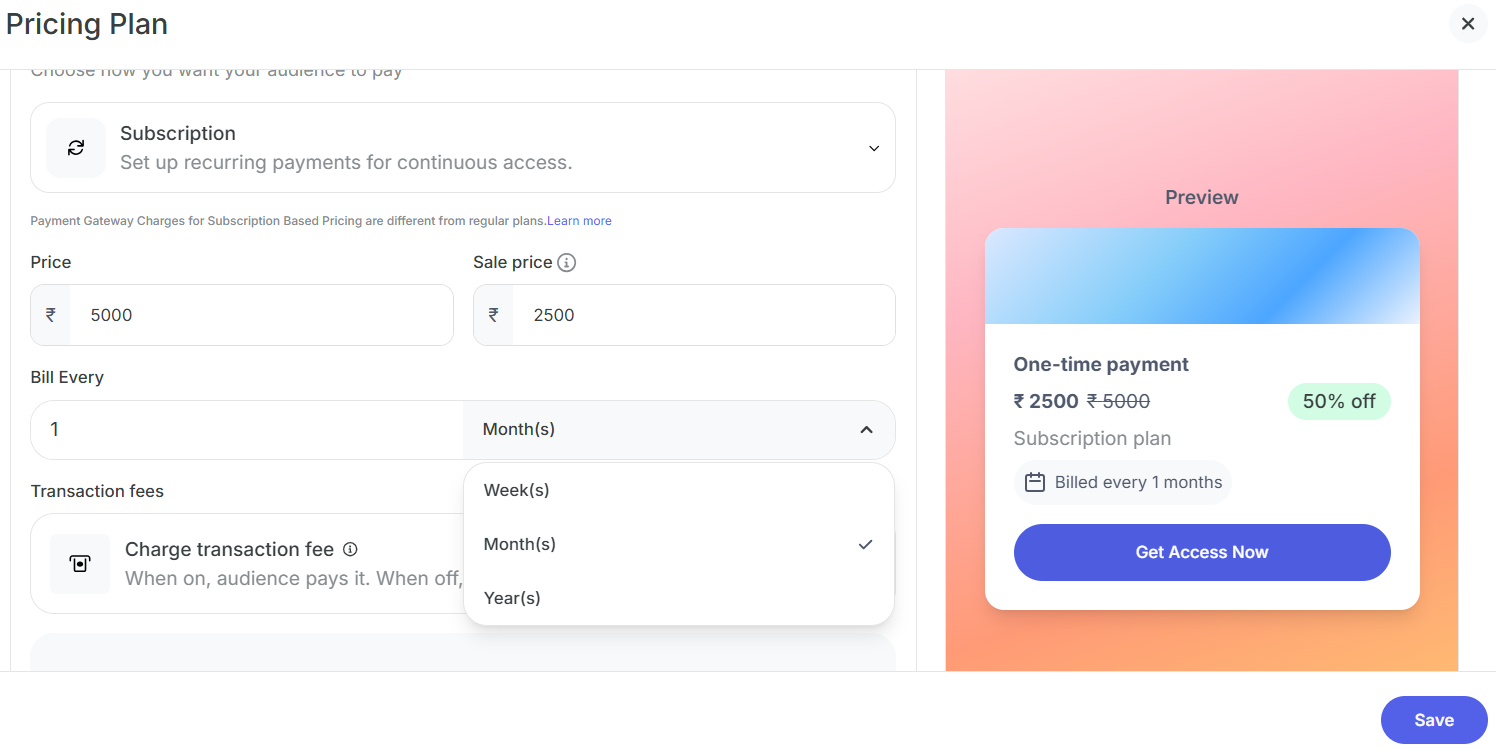
Task: Click the Sale price info icon
Action: 567,263
